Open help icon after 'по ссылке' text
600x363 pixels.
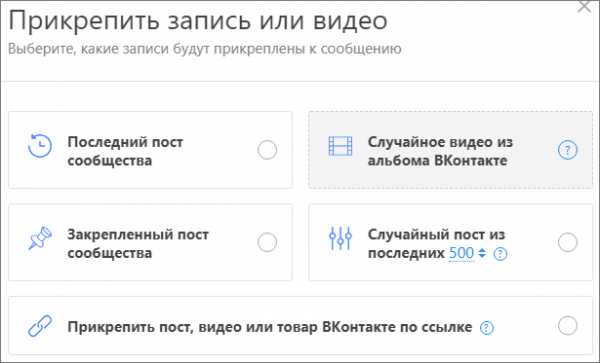(x=487, y=328)
